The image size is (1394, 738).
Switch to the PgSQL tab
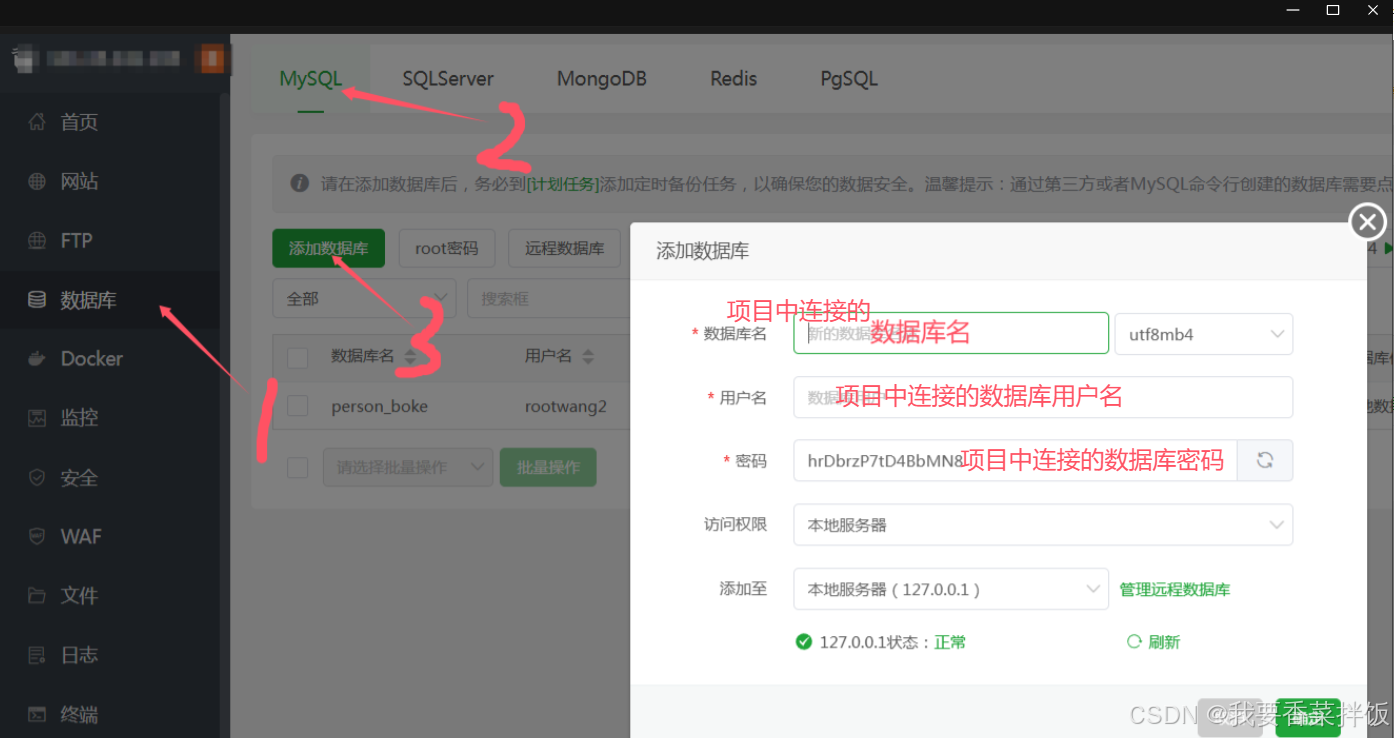[849, 79]
